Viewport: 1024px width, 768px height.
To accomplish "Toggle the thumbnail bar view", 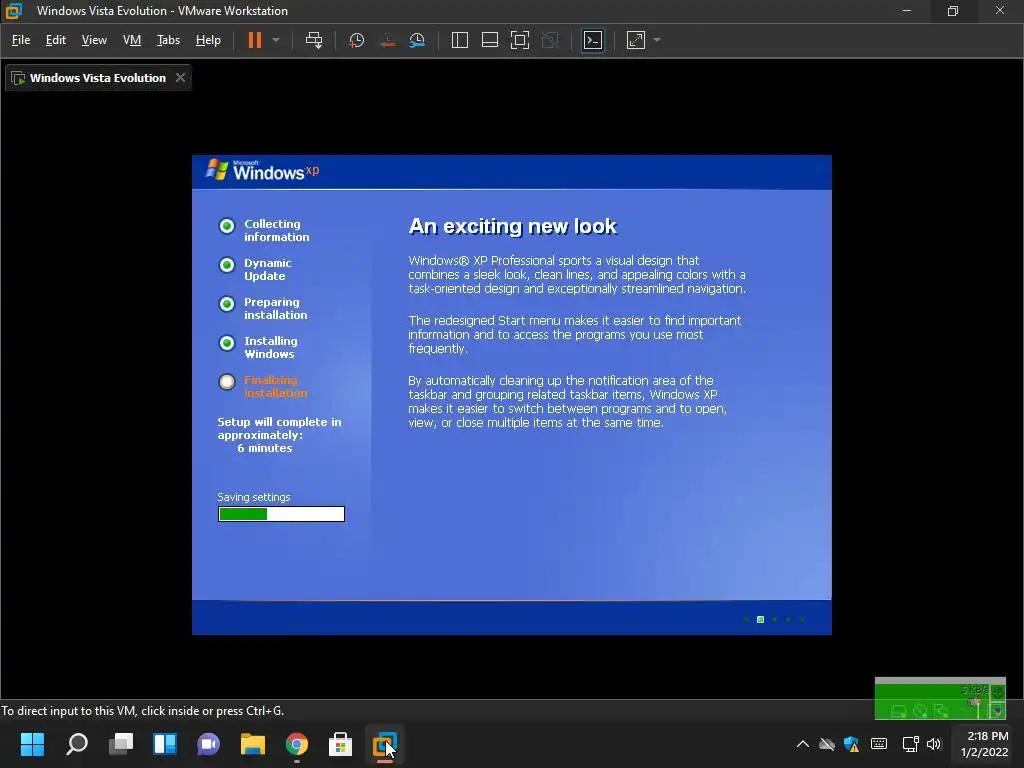I will click(490, 40).
